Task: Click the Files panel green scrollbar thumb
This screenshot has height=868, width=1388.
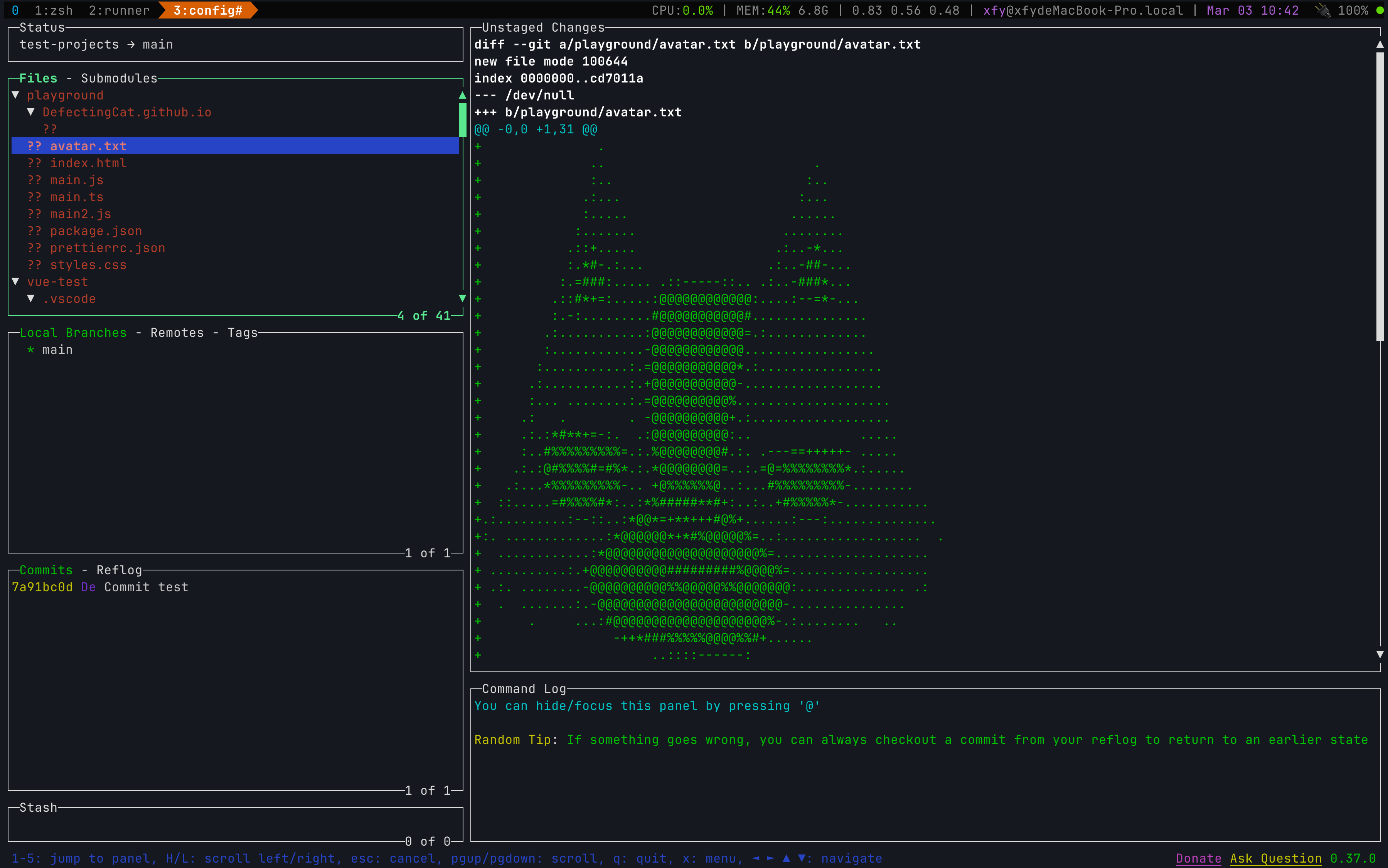Action: [x=462, y=120]
